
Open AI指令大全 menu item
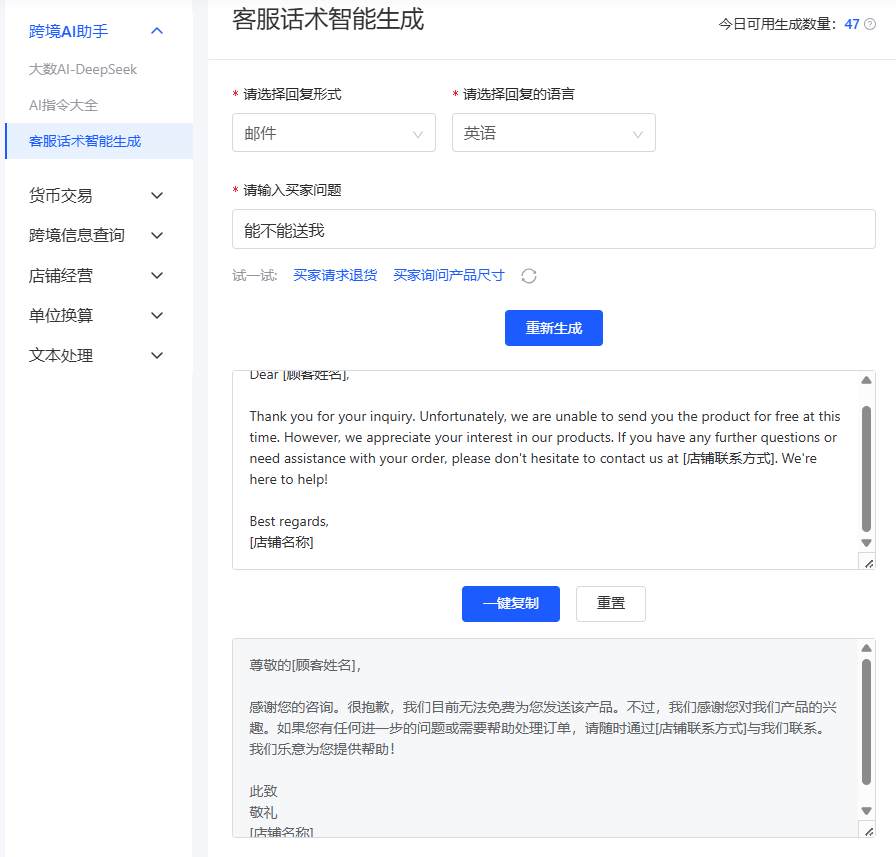coord(63,105)
